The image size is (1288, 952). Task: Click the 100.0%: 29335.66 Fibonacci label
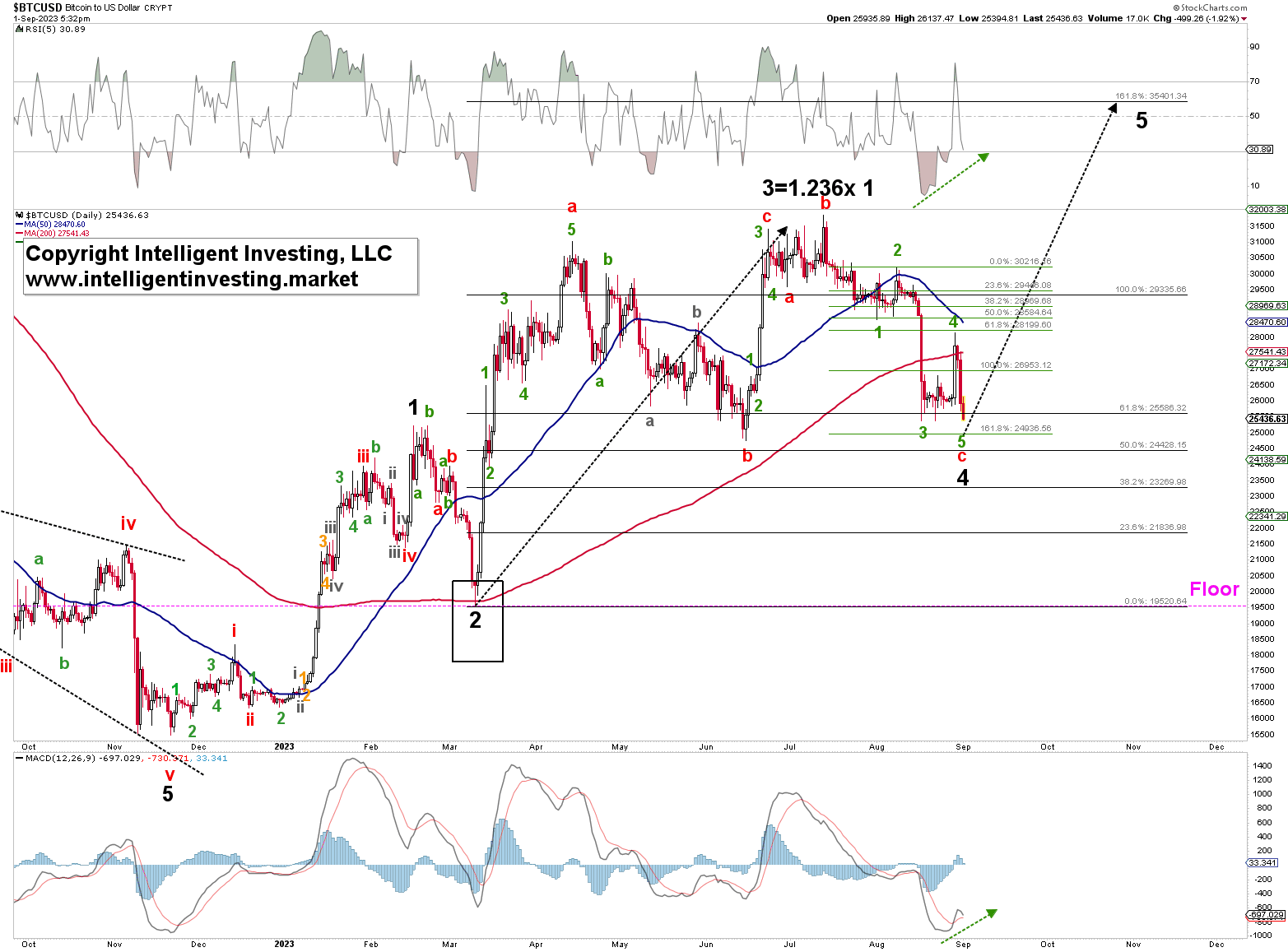(x=1151, y=290)
